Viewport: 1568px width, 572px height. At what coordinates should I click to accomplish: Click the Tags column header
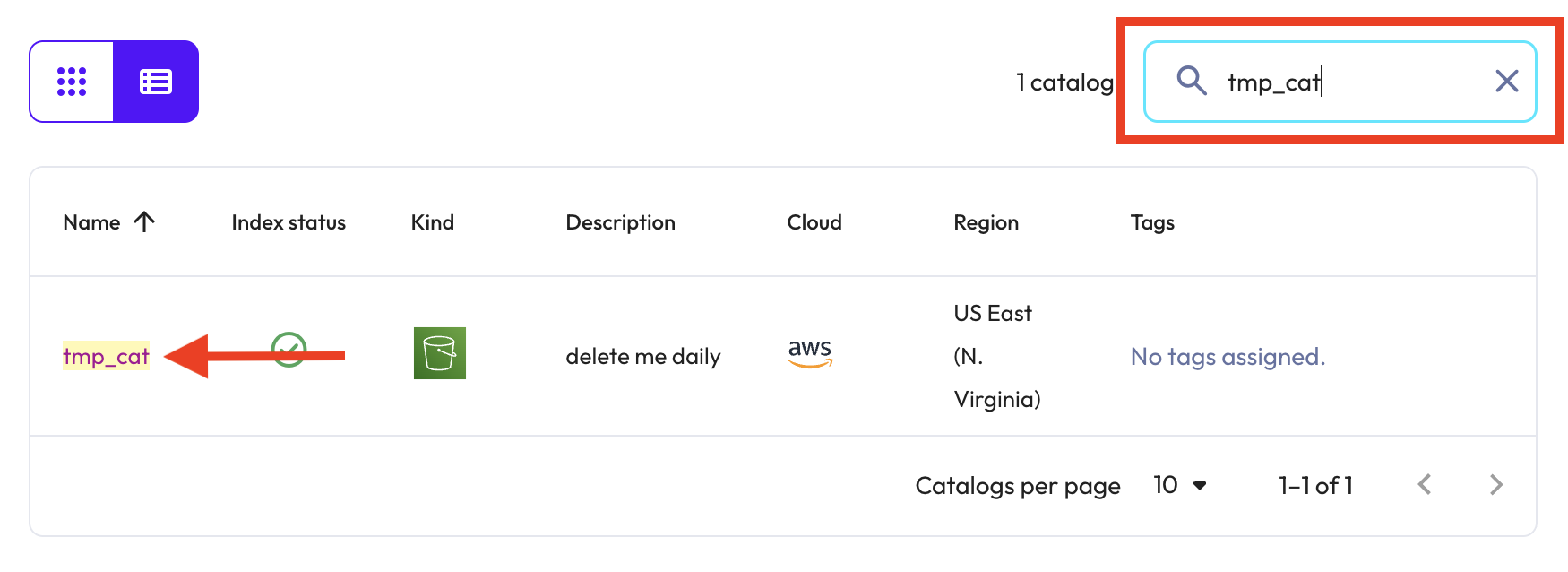(1152, 222)
